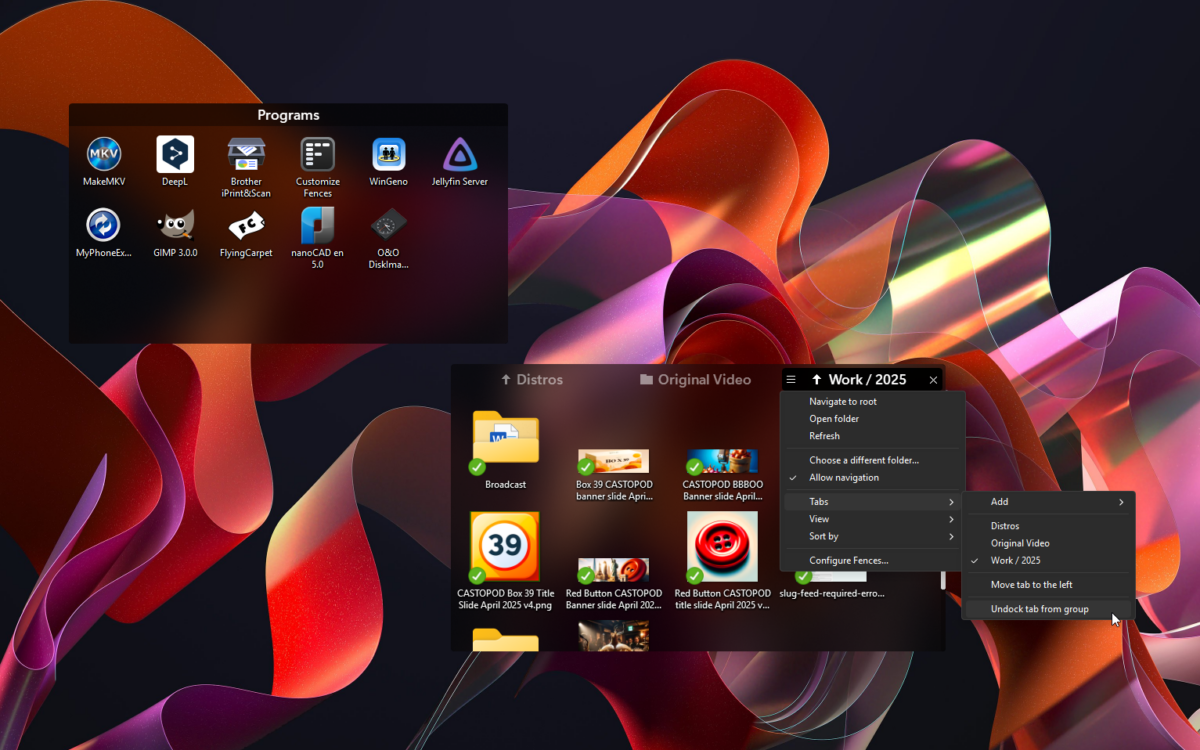Open the View submenu

tap(819, 518)
